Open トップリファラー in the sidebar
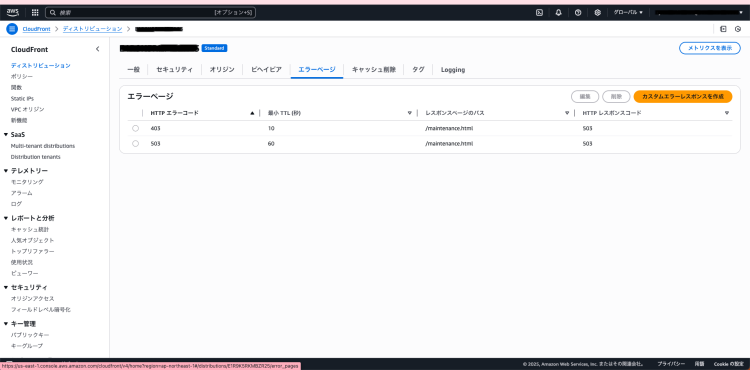This screenshot has width=750, height=370. coord(33,251)
